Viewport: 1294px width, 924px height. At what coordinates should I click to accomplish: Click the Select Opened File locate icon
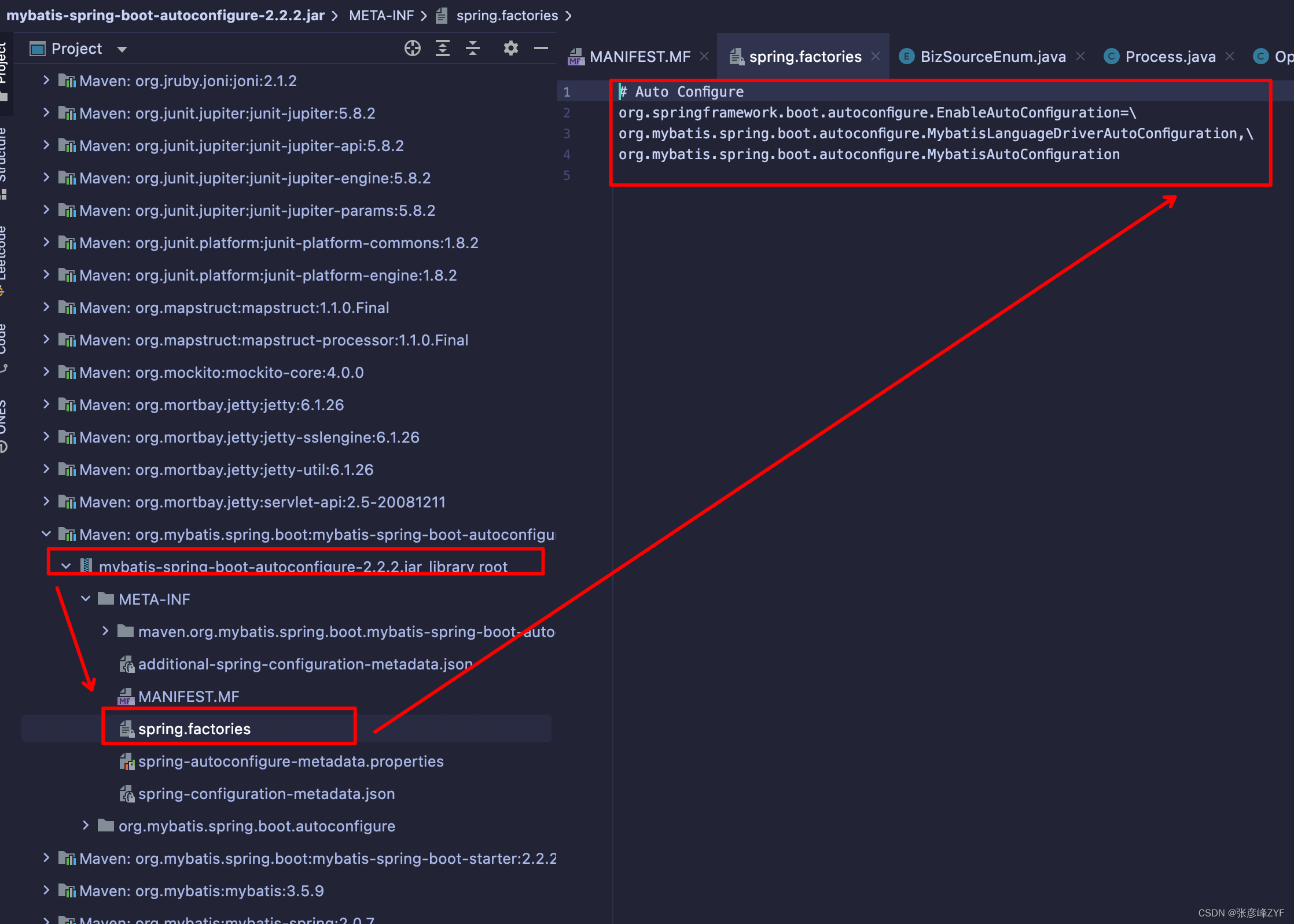point(412,49)
